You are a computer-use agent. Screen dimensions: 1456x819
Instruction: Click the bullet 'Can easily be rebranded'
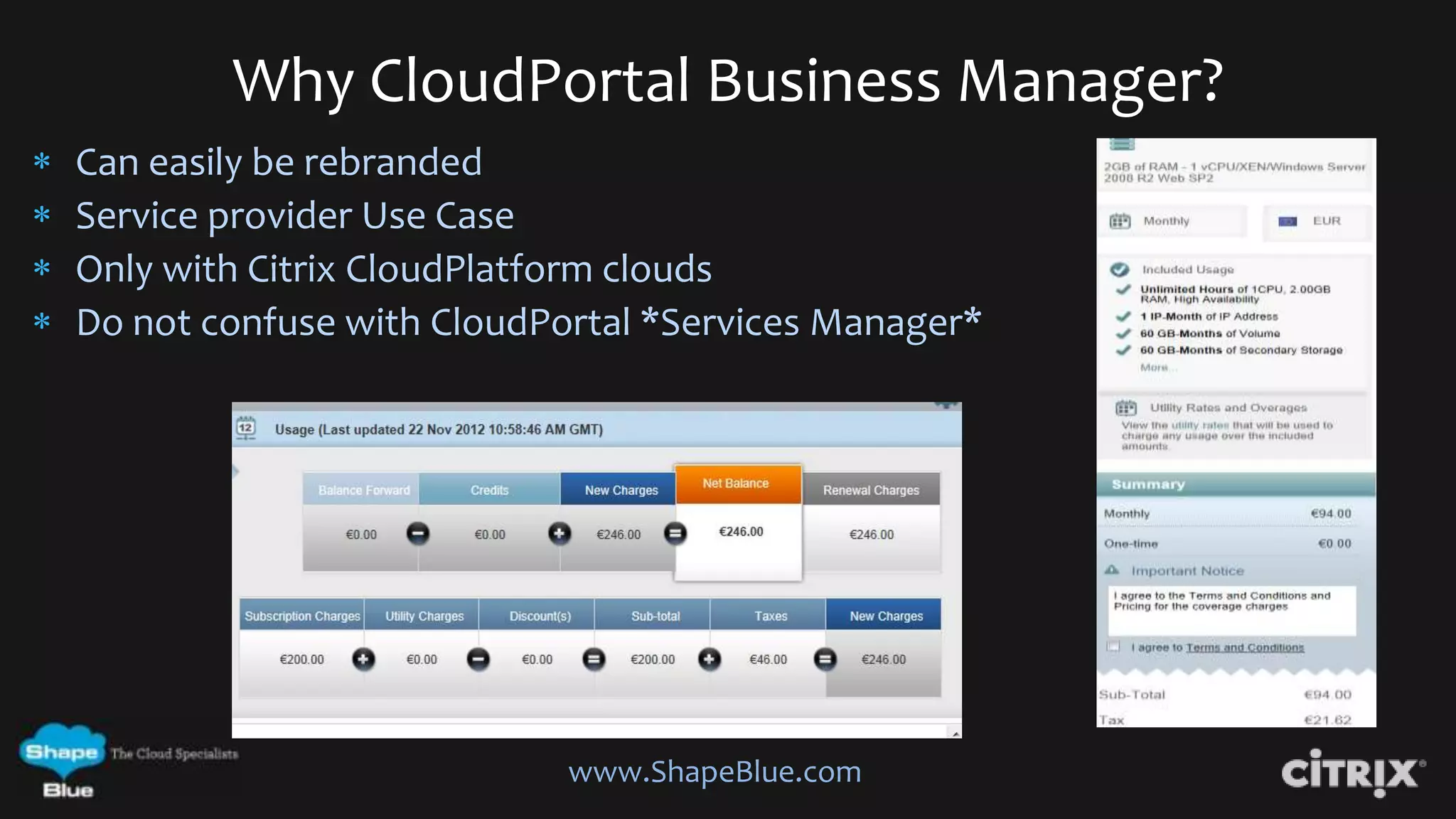[x=279, y=162]
